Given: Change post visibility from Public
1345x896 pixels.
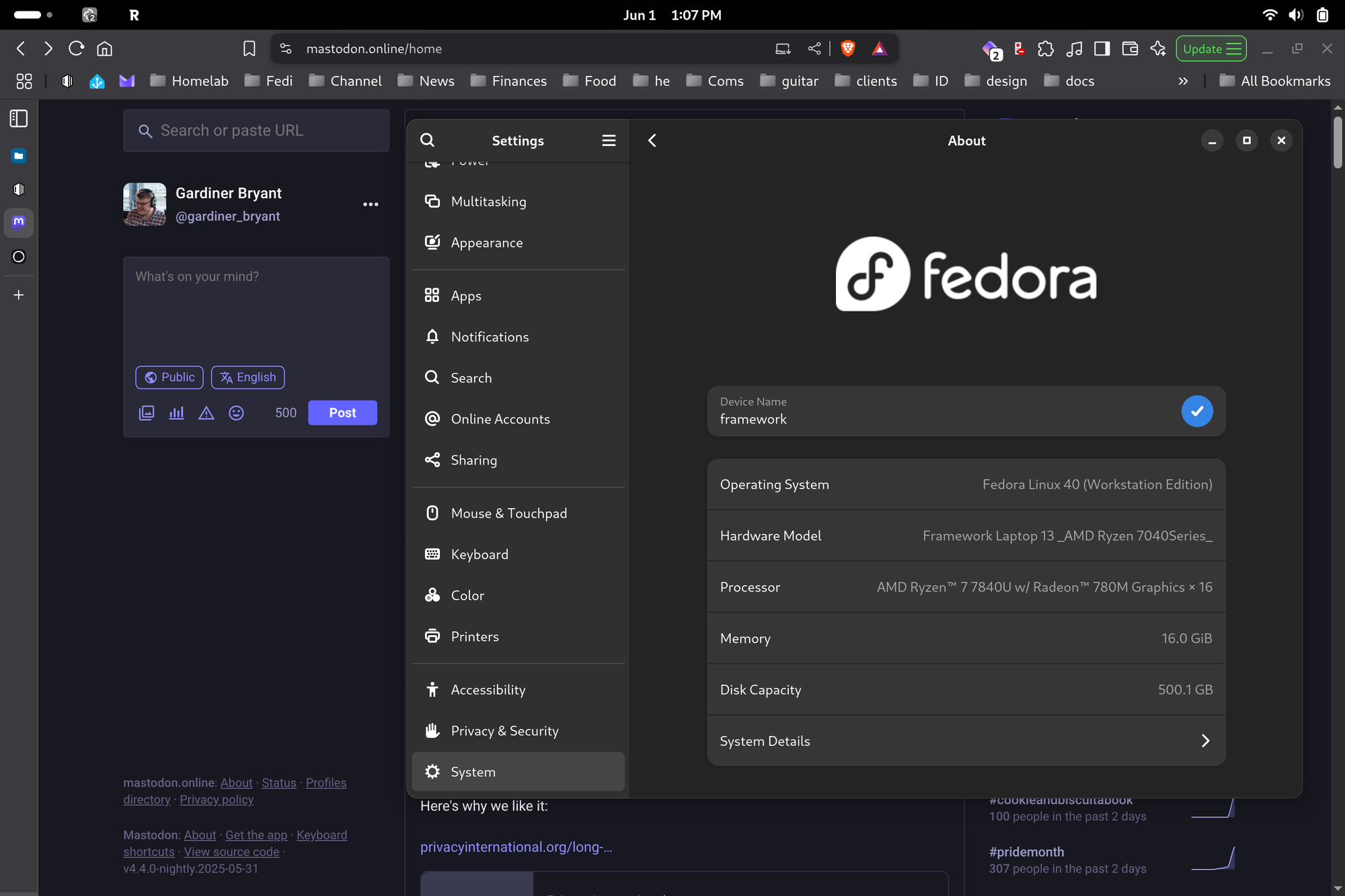Looking at the screenshot, I should coord(169,377).
